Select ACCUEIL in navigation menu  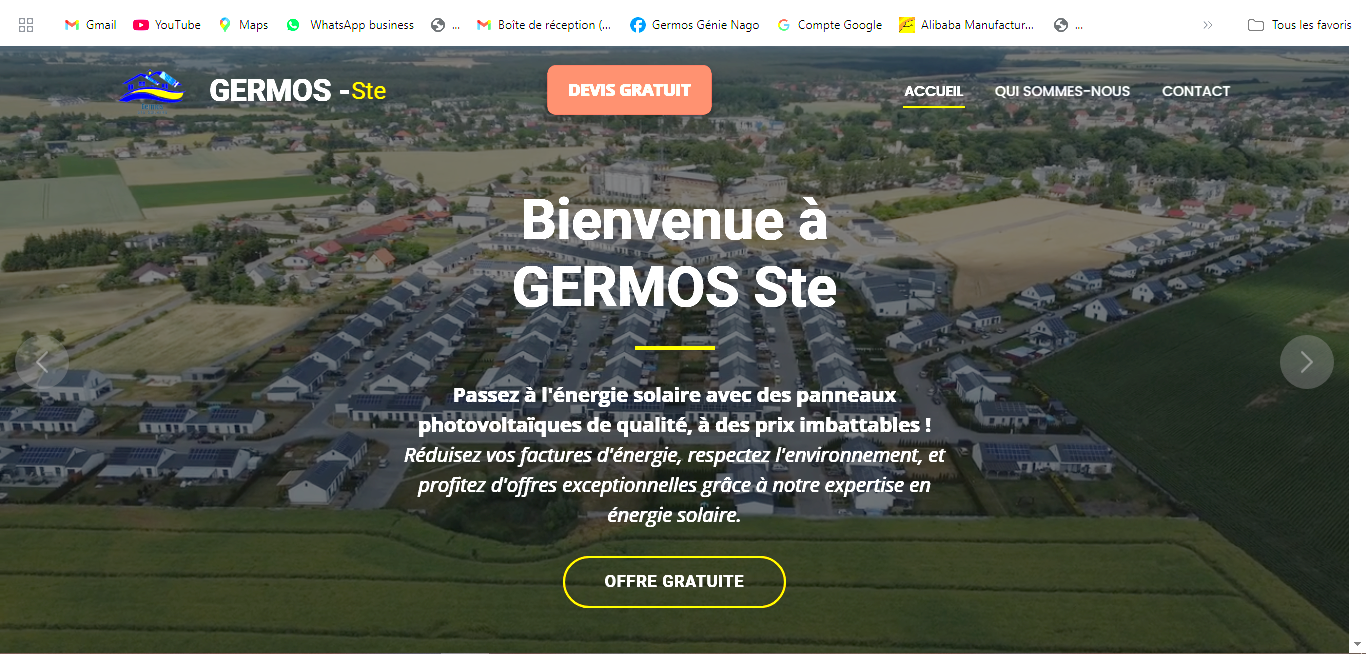[x=934, y=91]
